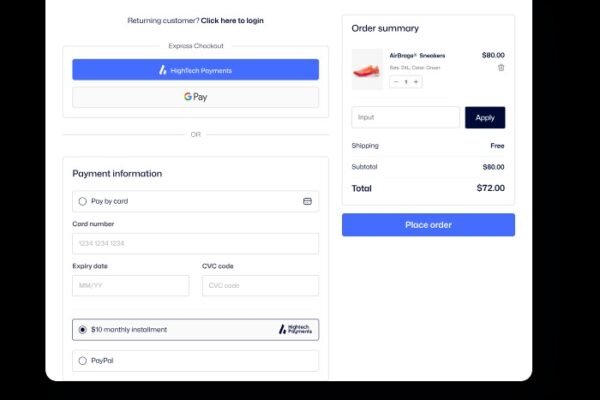Screen dimensions: 600x400
Task: Click the CVC code input field
Action: (260, 286)
